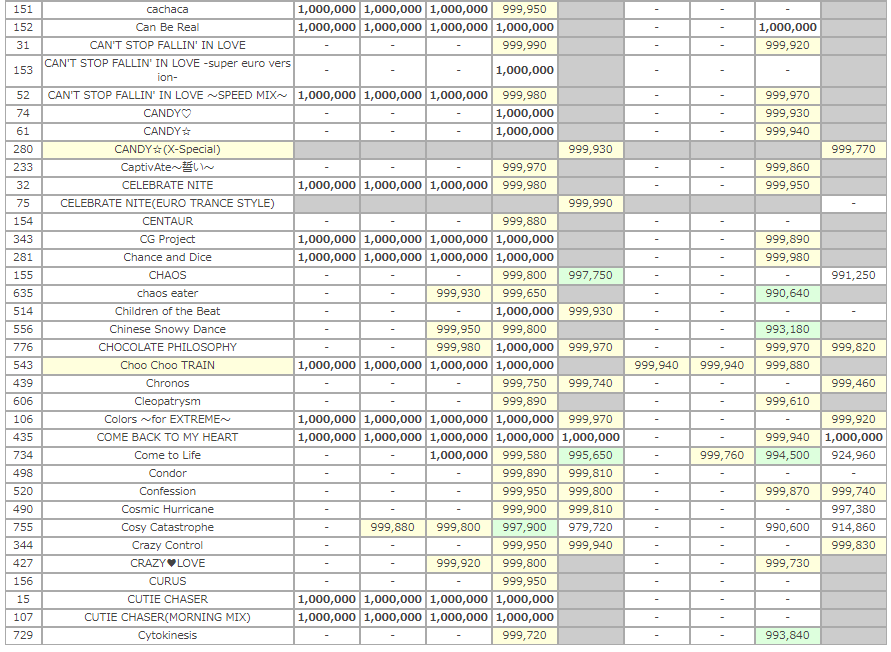This screenshot has width=891, height=652.
Task: Click the 999,950 score in the cachaca row
Action: click(524, 9)
